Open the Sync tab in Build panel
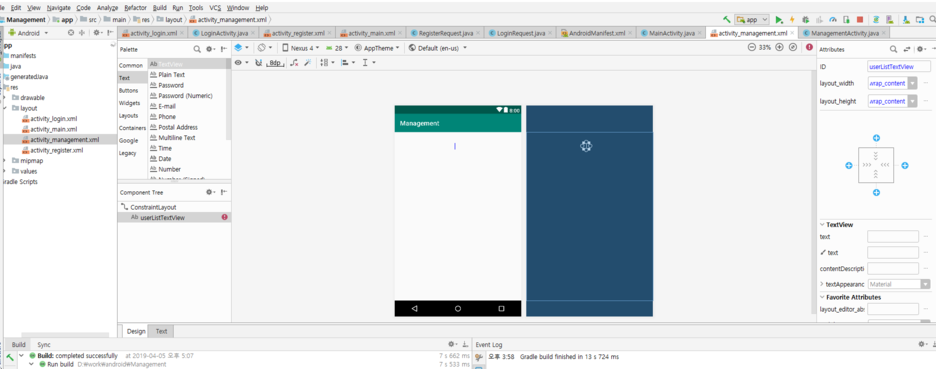This screenshot has height=369, width=936. pos(44,345)
